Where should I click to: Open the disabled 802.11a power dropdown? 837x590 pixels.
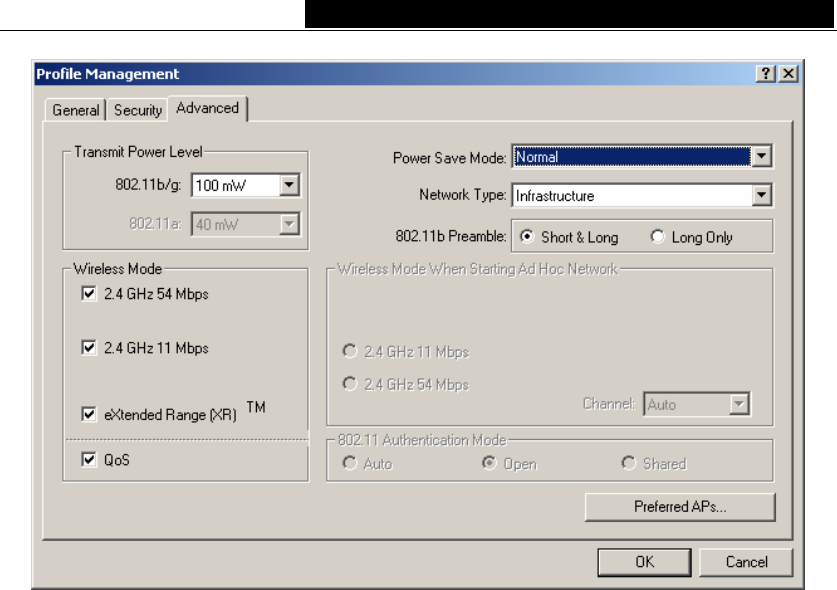coord(289,224)
